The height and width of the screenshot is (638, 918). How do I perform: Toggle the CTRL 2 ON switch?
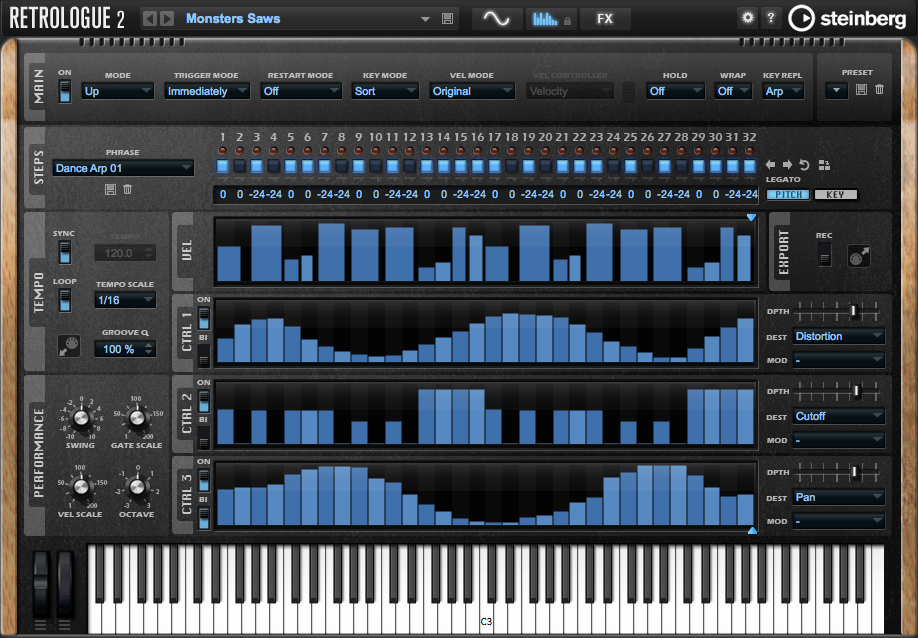click(x=203, y=400)
